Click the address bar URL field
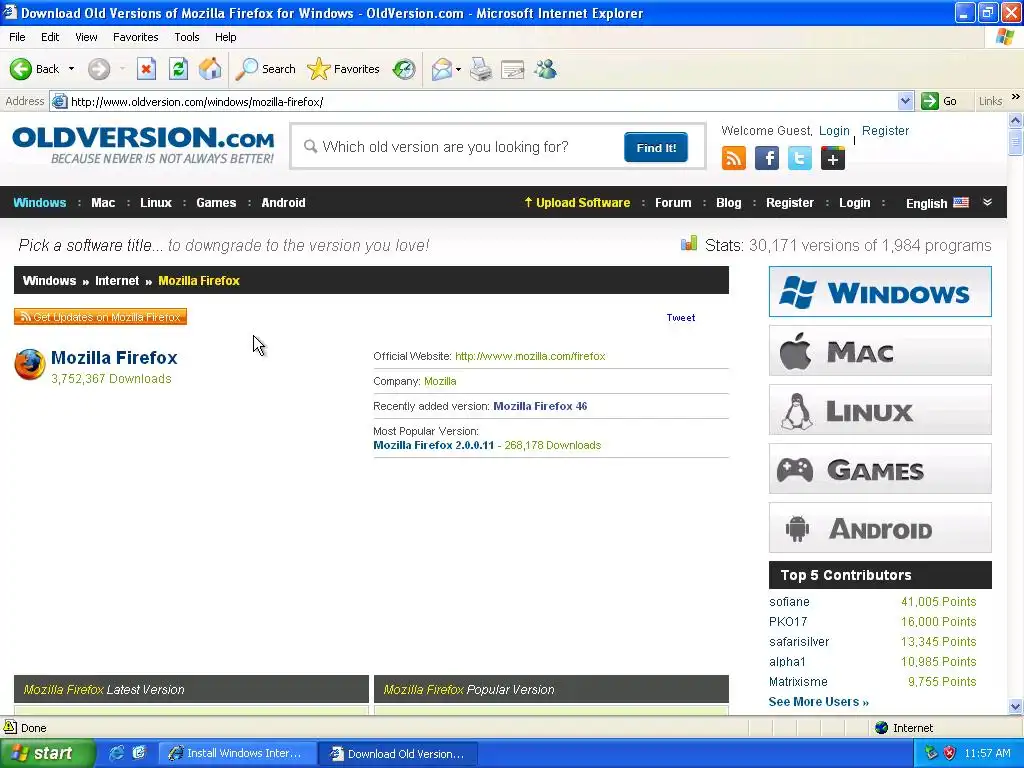The width and height of the screenshot is (1024, 768). [483, 101]
